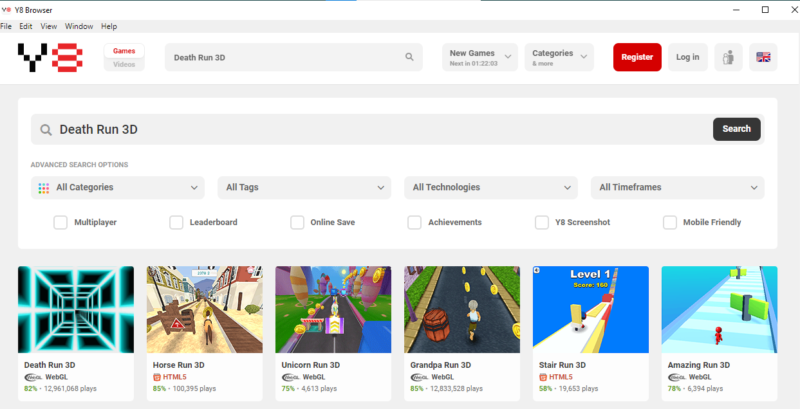Open the File menu

6,26
